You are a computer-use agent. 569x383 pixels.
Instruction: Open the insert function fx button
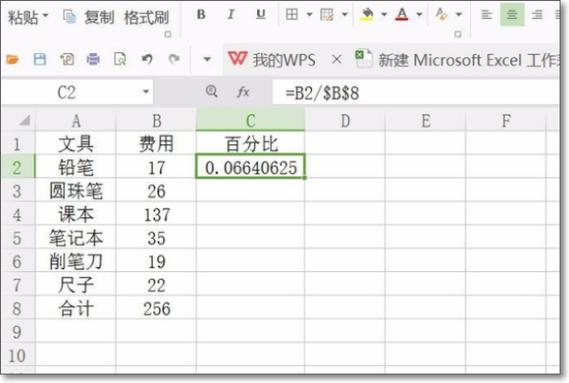[x=243, y=92]
